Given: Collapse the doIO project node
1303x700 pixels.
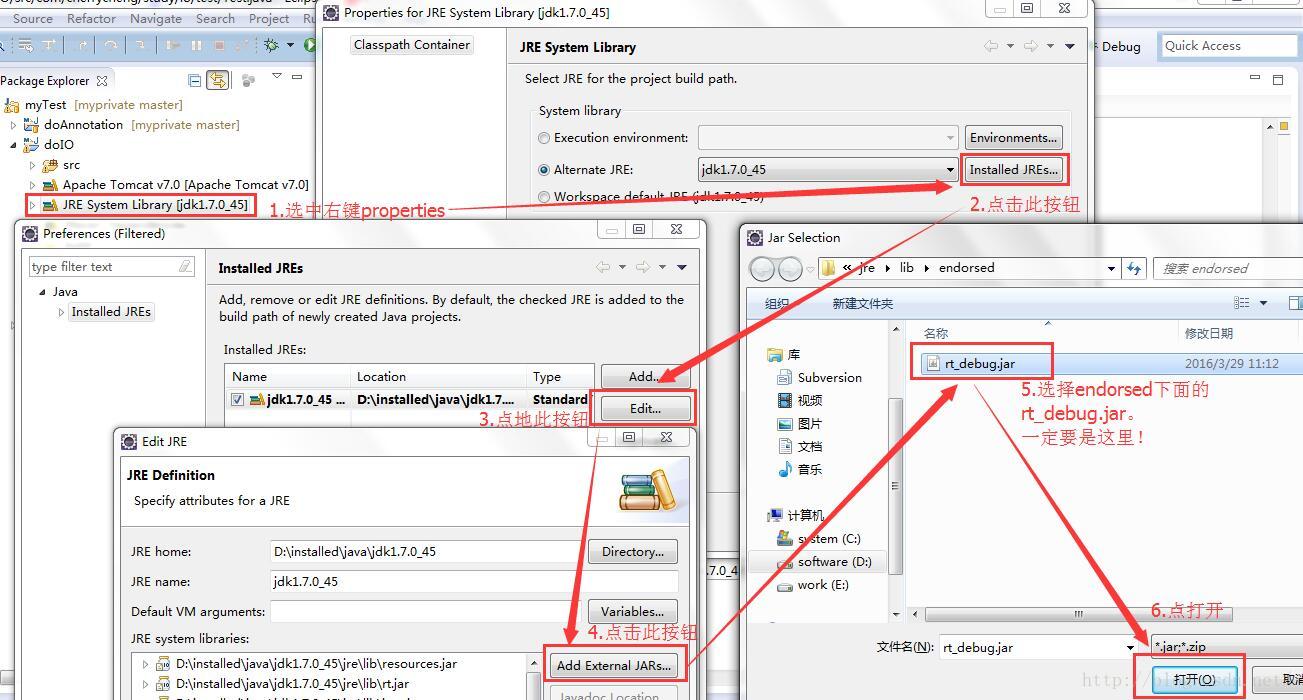Looking at the screenshot, I should coord(14,145).
